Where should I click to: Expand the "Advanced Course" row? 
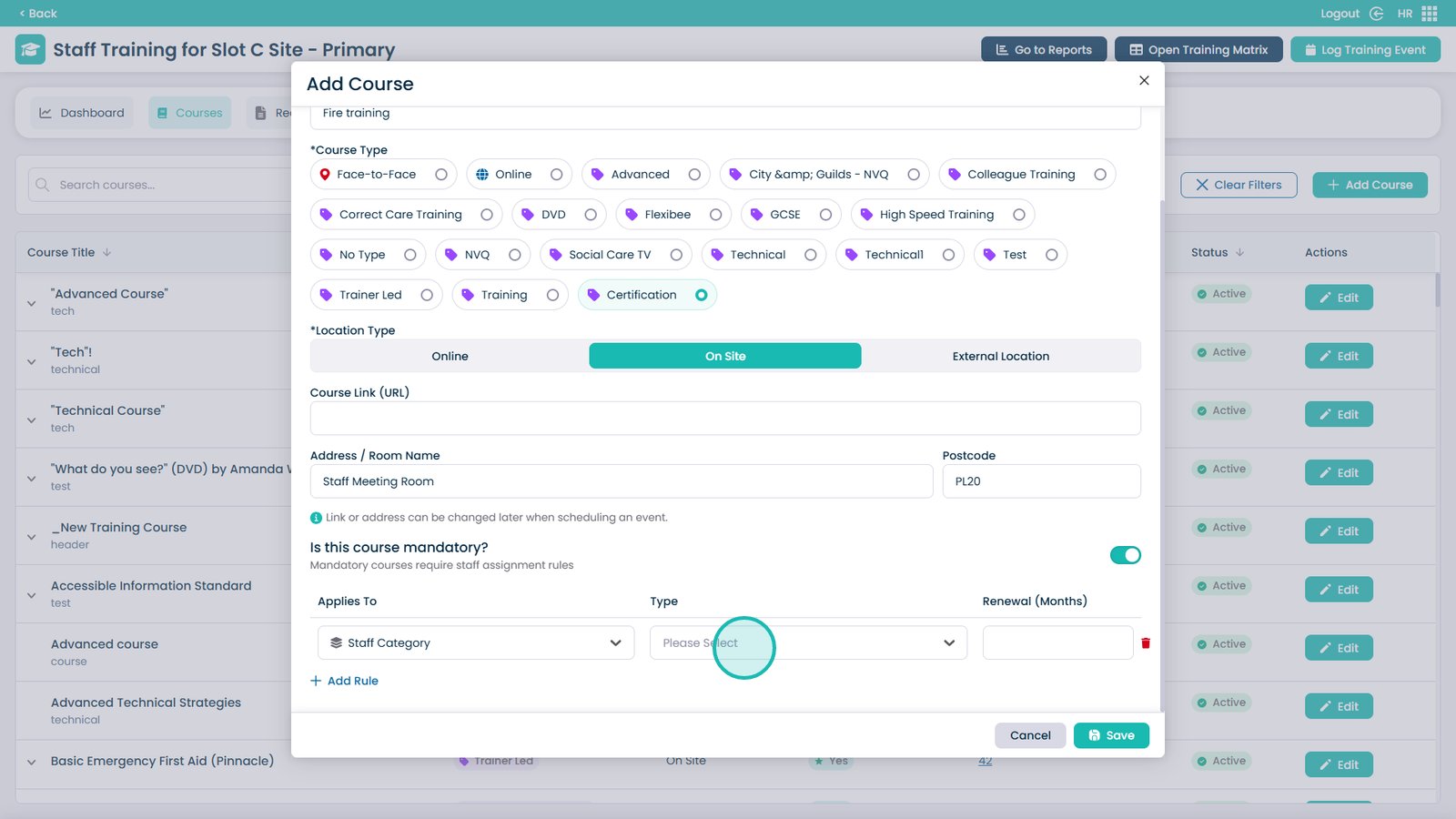point(32,303)
